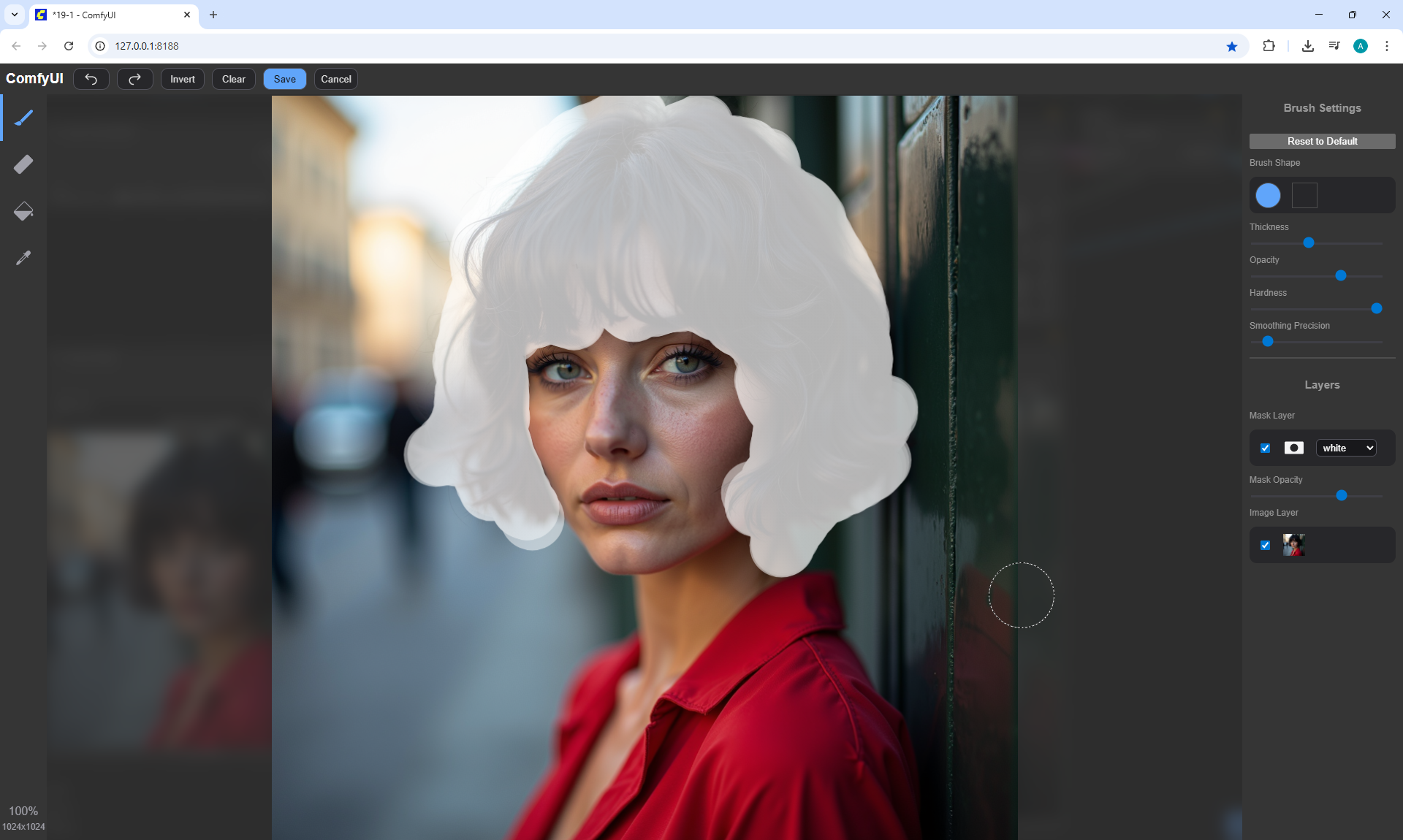The image size is (1403, 840).
Task: Toggle the Image Layer visibility checkbox
Action: (x=1266, y=545)
